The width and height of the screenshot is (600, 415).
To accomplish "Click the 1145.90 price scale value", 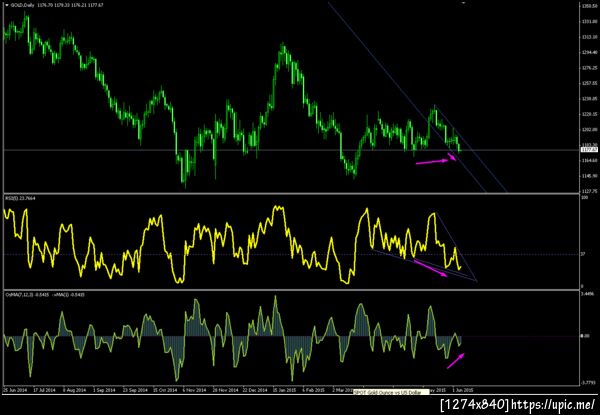I will pos(589,176).
